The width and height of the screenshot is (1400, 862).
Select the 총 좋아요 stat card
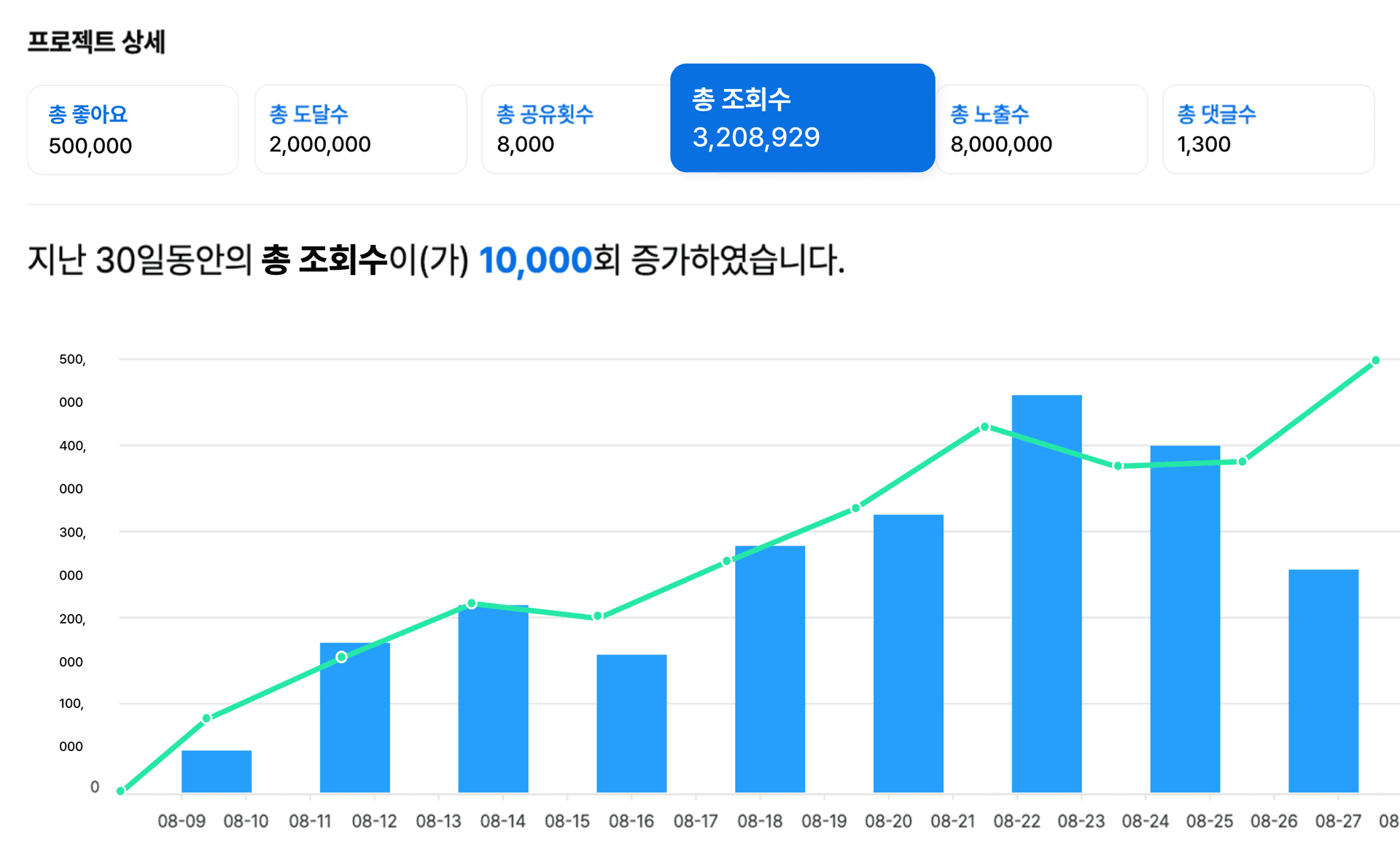click(x=133, y=130)
